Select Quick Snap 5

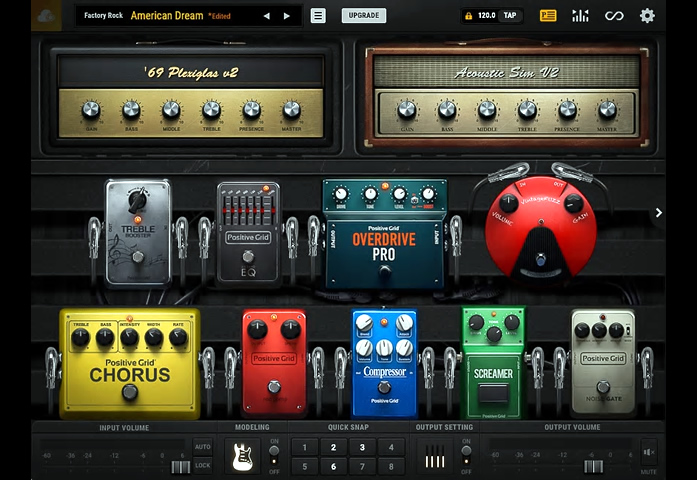[x=304, y=467]
